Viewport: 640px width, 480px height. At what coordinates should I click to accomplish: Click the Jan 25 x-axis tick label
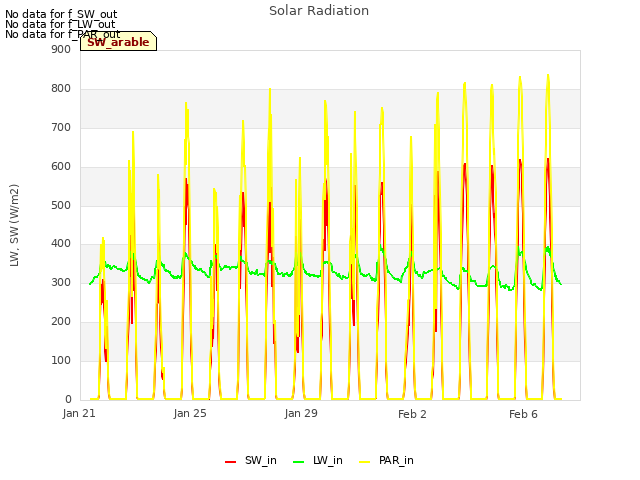[190, 413]
